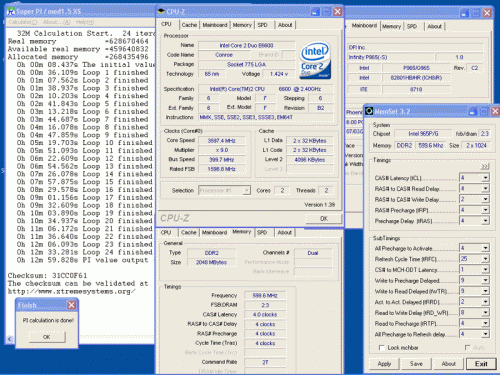Viewport: 500px width, 375px height.
Task: Select the About tab in the rear CPU-Z mainboard window
Action: (x=434, y=26)
